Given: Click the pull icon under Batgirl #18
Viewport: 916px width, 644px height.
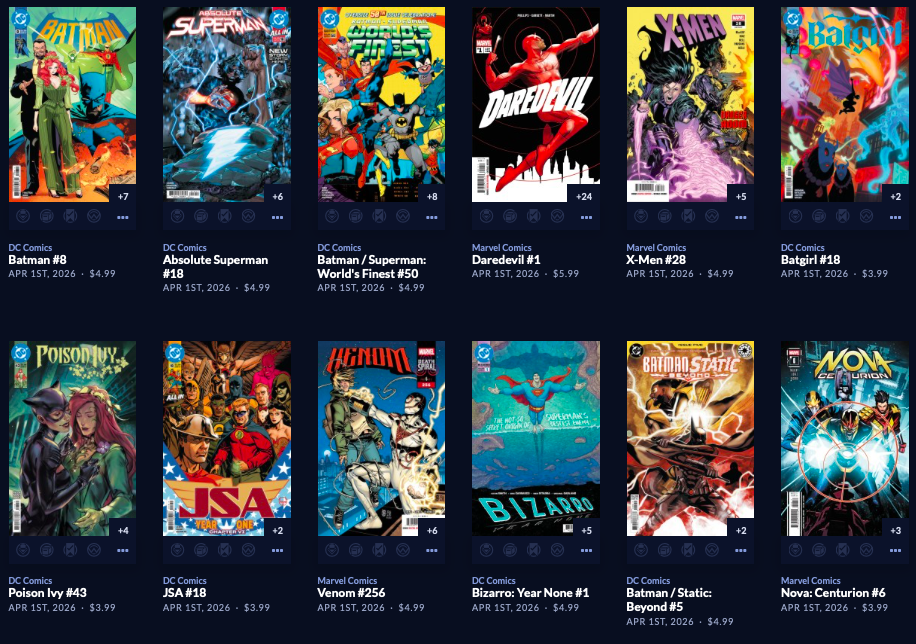Looking at the screenshot, I should pos(796,217).
